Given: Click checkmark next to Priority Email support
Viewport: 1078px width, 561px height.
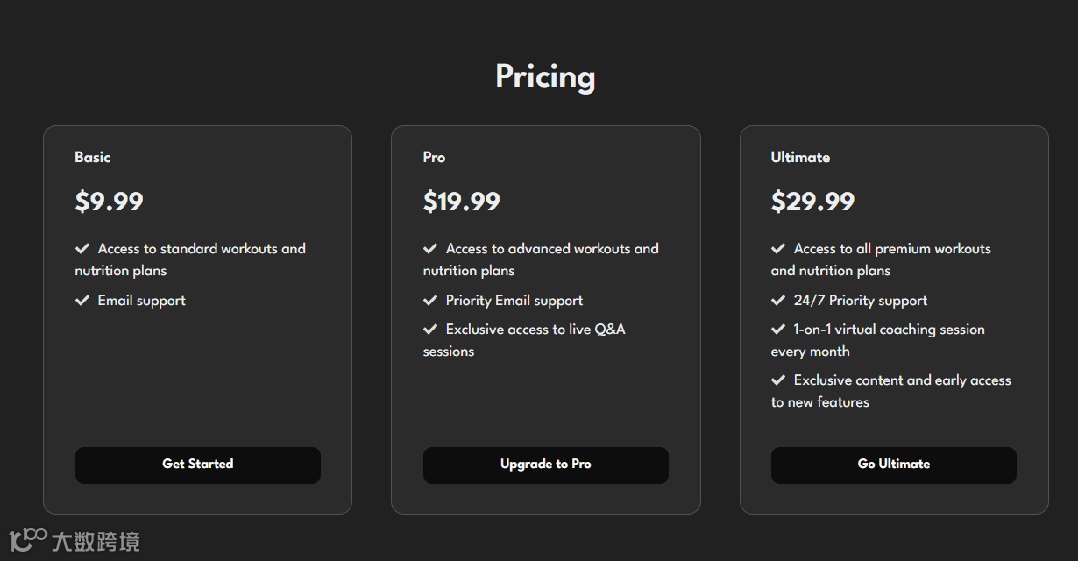Looking at the screenshot, I should coord(430,300).
